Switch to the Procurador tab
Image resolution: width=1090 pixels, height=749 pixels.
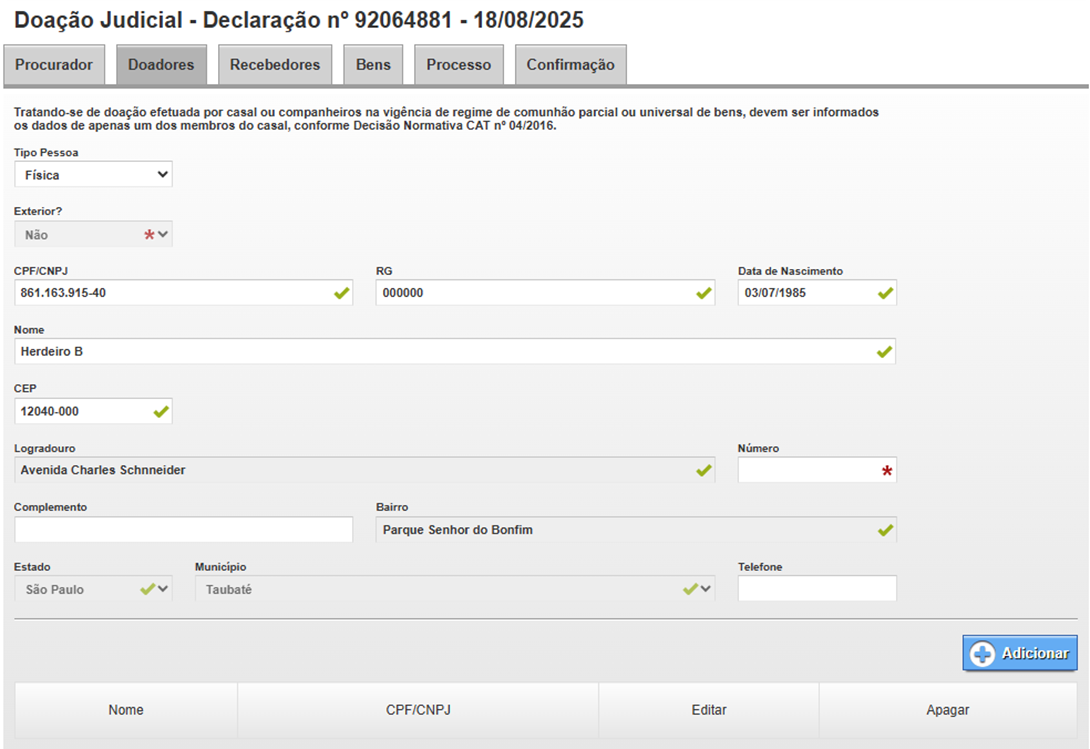pos(54,65)
